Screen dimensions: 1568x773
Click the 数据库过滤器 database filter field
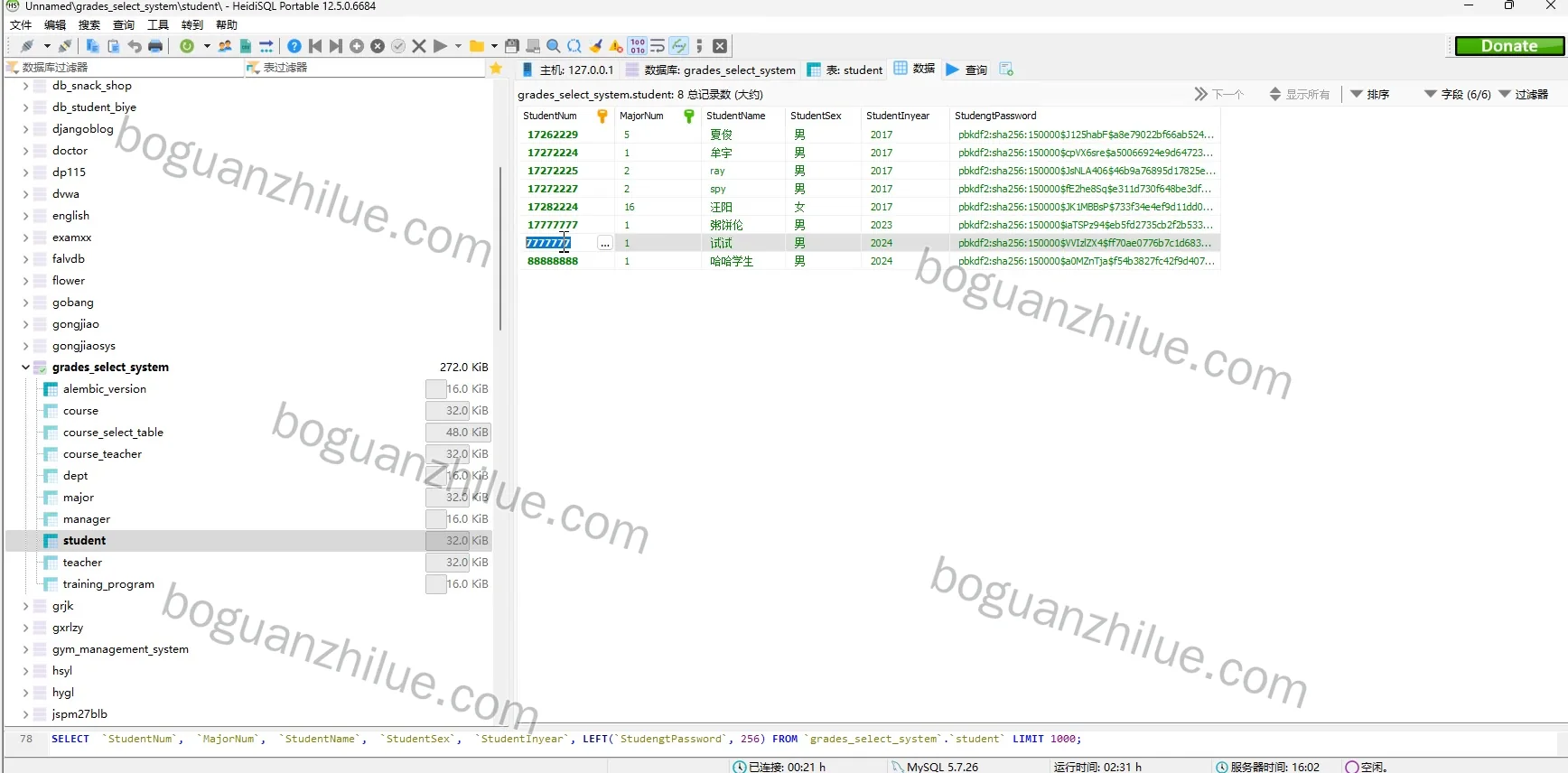click(125, 68)
